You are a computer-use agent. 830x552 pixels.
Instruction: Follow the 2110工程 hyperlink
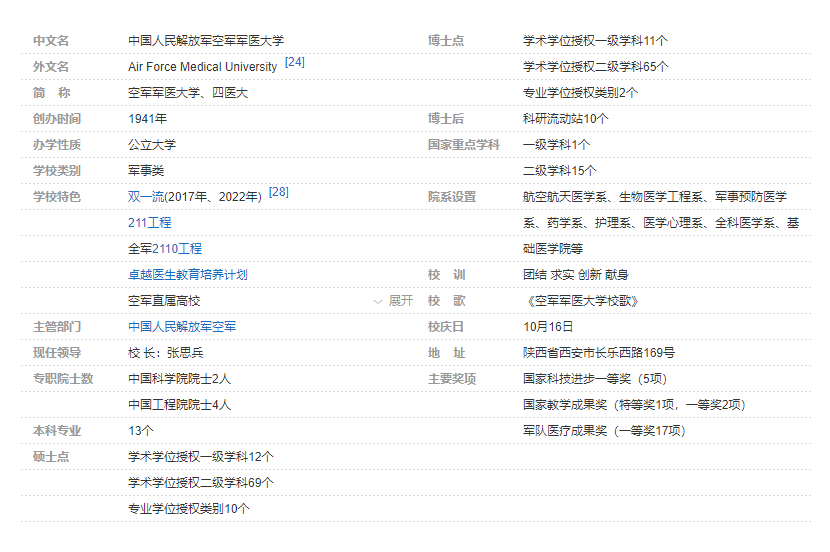[177, 249]
